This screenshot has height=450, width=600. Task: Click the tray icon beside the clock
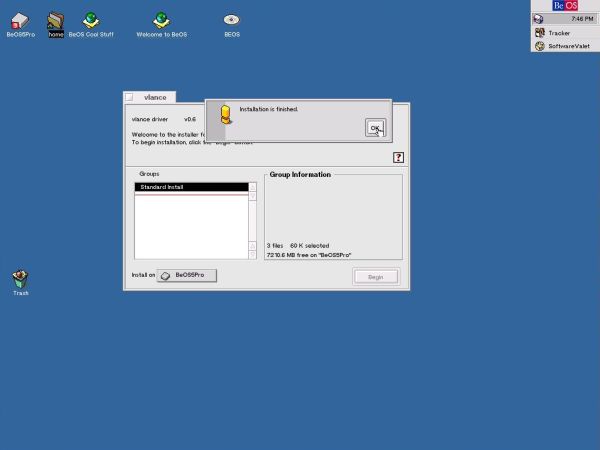[538, 19]
